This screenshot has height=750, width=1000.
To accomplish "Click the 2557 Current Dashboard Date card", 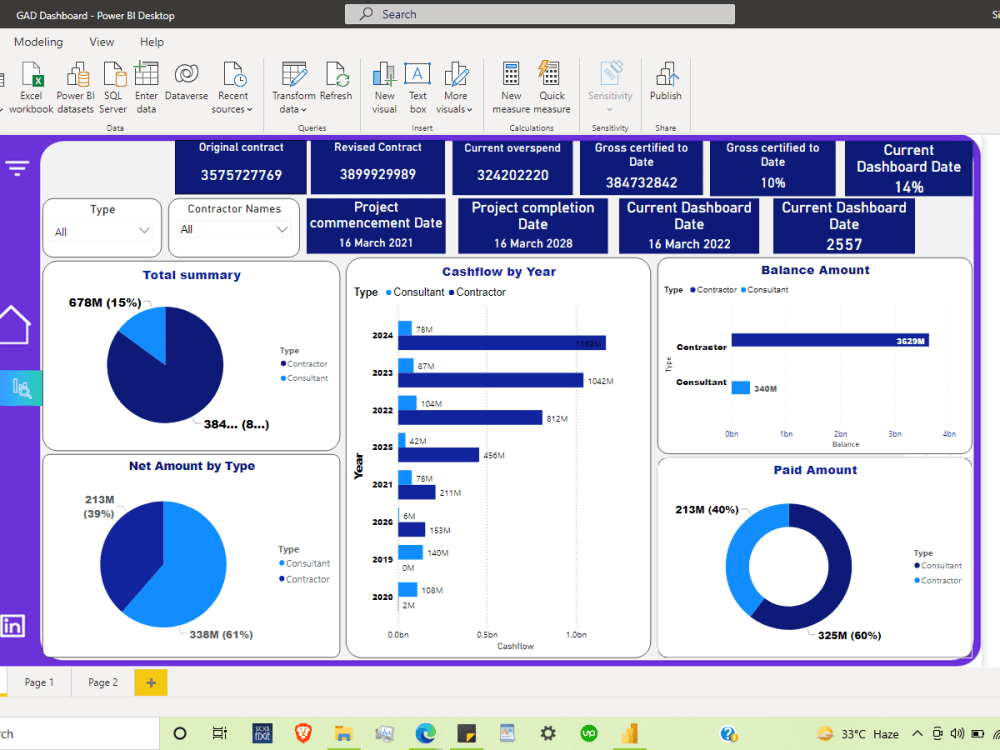I will (x=844, y=226).
